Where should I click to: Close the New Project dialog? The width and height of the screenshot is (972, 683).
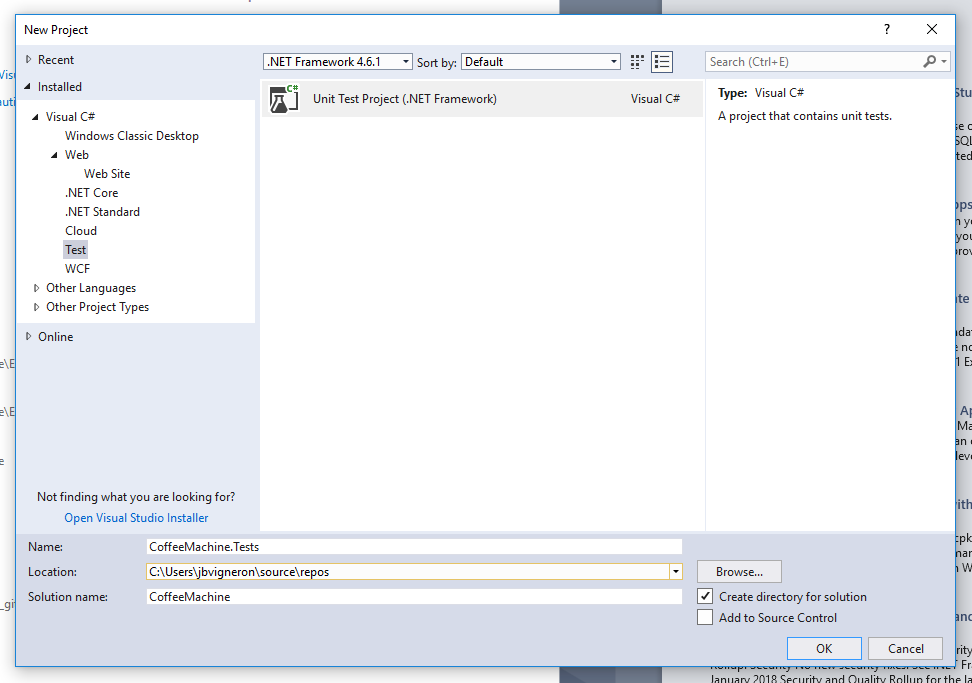932,29
